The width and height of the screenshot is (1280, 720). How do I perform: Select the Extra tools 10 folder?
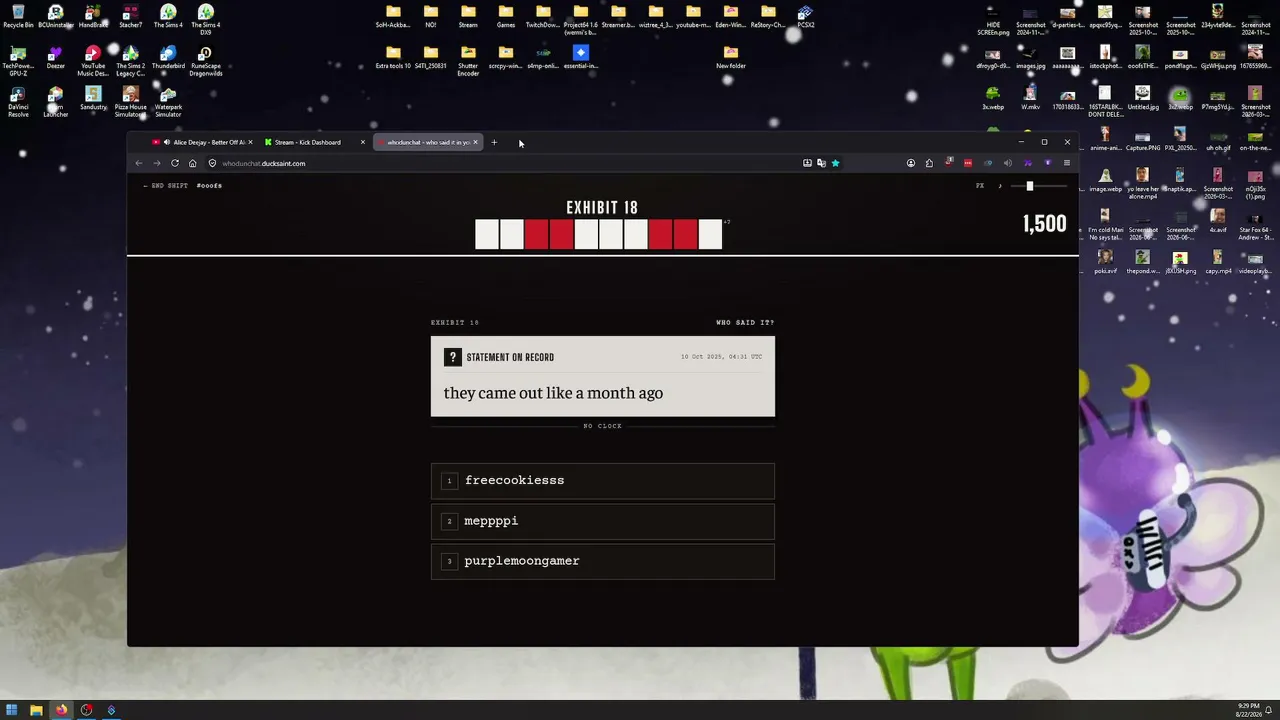[x=393, y=58]
